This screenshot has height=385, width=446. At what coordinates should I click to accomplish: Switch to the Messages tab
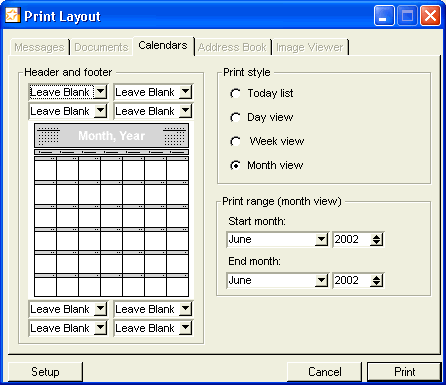39,47
